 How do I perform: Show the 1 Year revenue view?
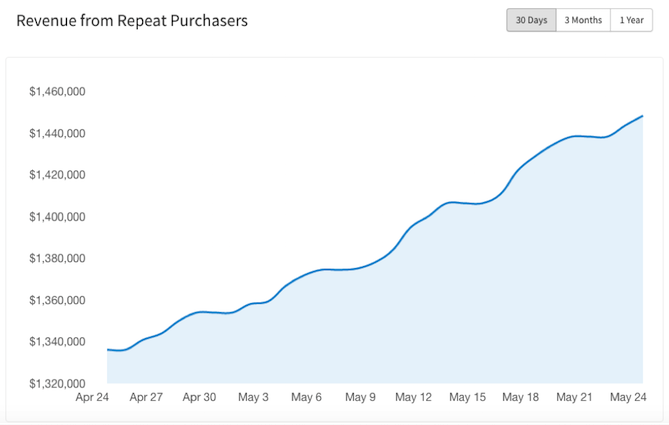click(x=631, y=20)
